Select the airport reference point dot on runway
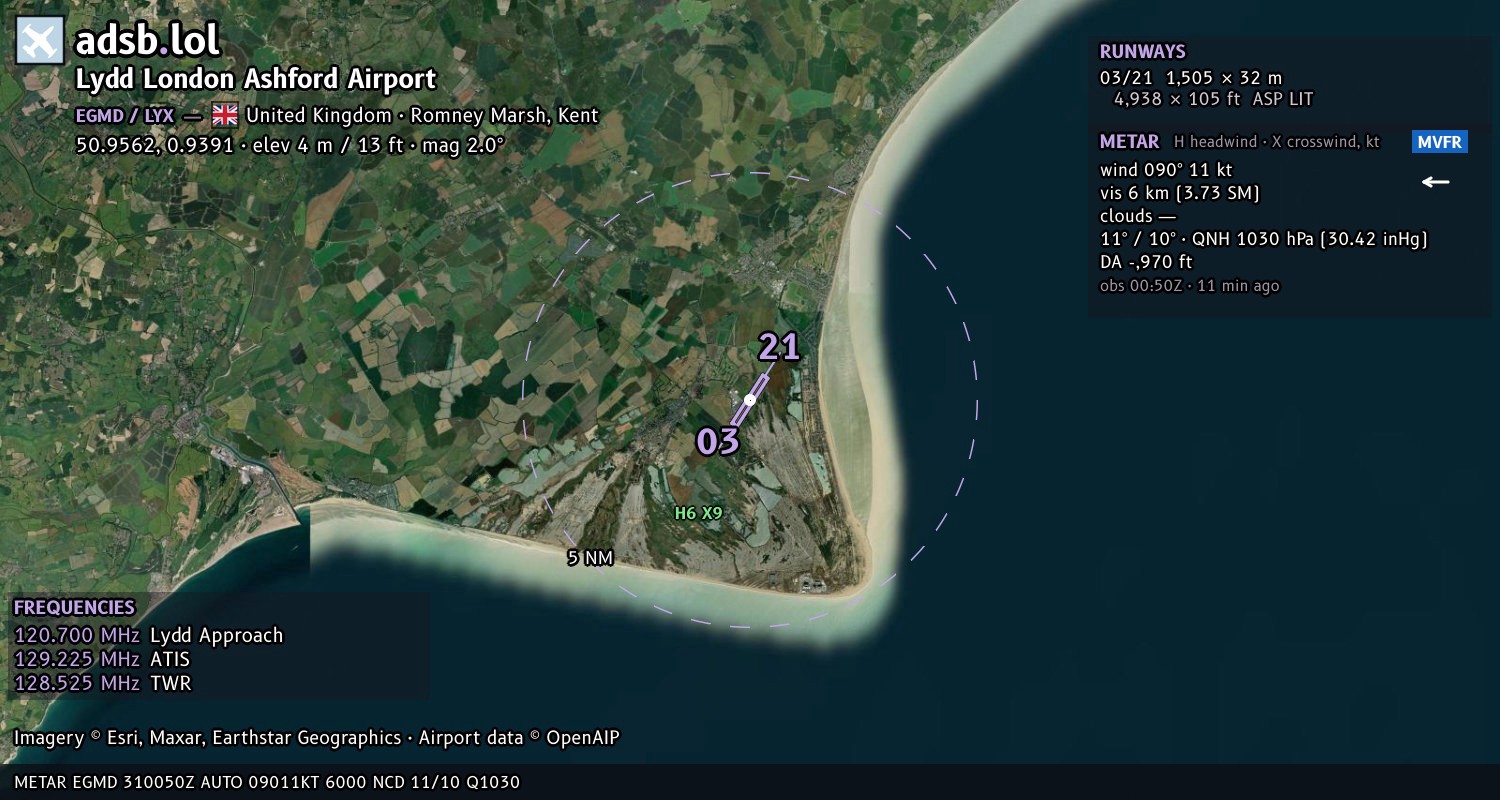Image resolution: width=1500 pixels, height=800 pixels. click(x=750, y=399)
